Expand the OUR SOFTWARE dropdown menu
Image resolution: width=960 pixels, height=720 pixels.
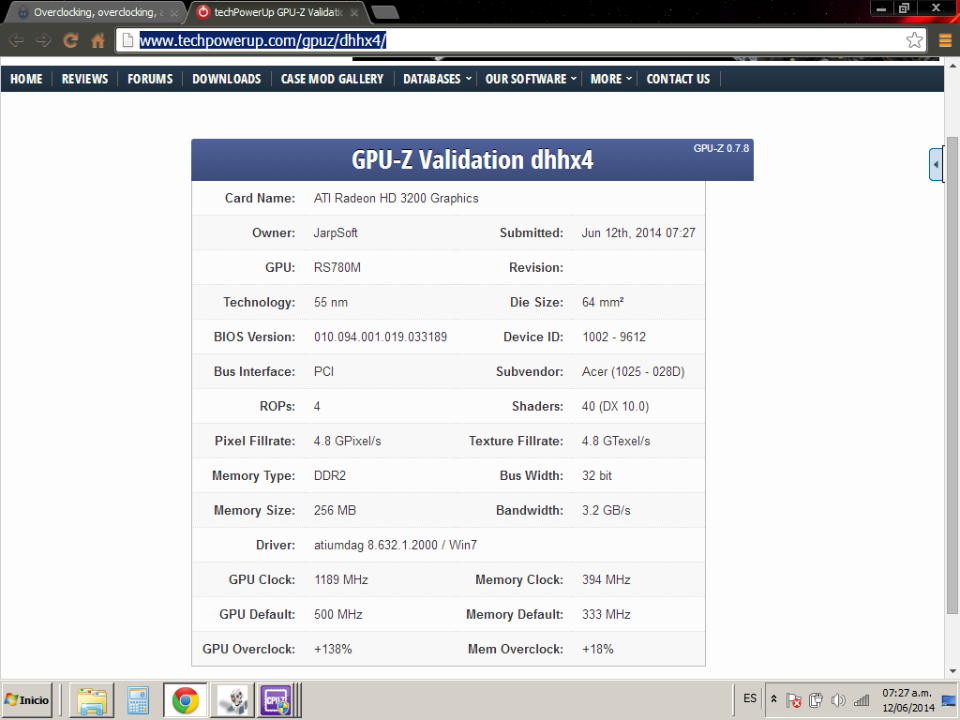pyautogui.click(x=531, y=79)
